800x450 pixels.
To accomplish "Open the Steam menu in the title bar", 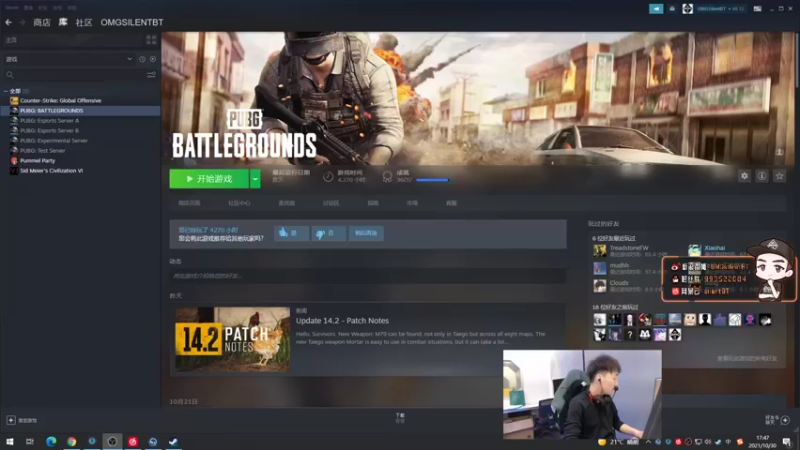I will (12, 8).
